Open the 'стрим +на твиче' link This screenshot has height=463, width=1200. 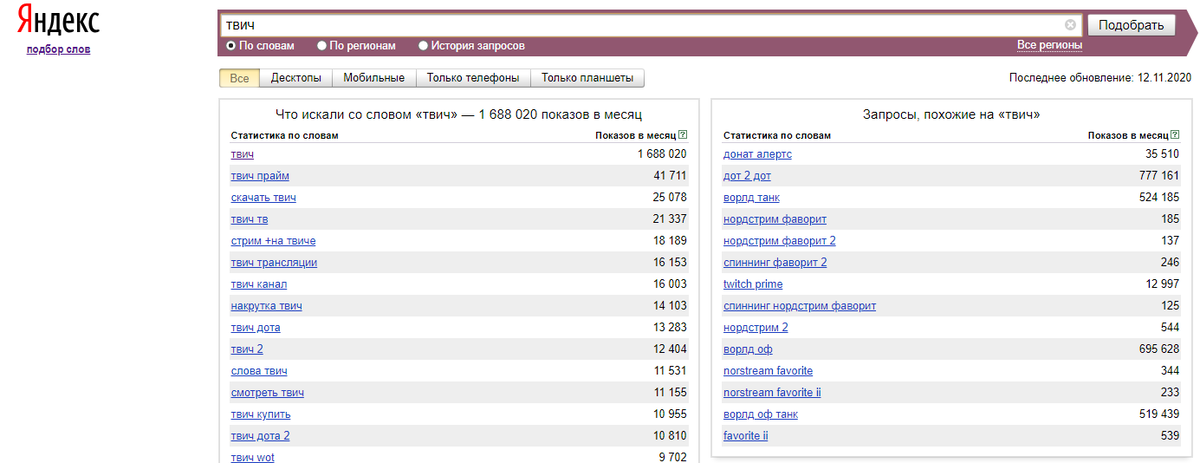pos(273,241)
